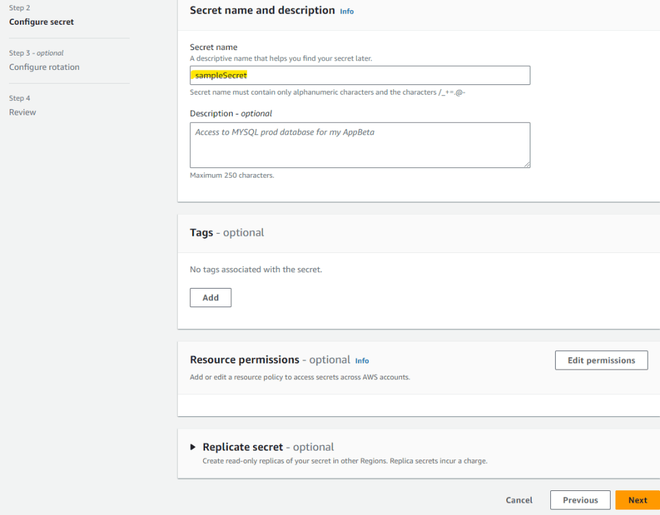Select Configure secret step in sidebar
The image size is (660, 515).
coord(41,21)
